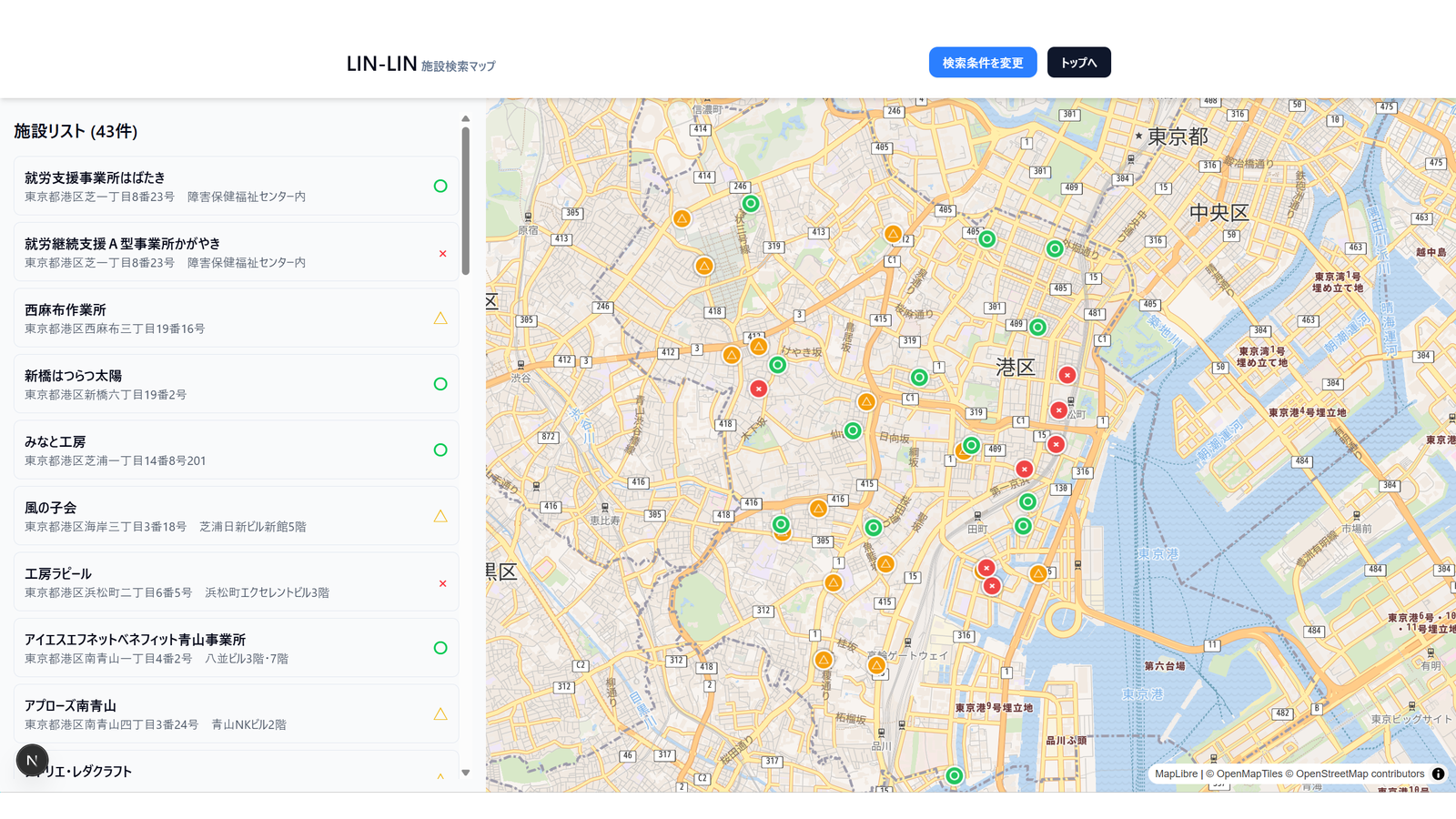This screenshot has width=1456, height=819.
Task: Click the red X icon for 工房ラピール
Action: click(443, 583)
